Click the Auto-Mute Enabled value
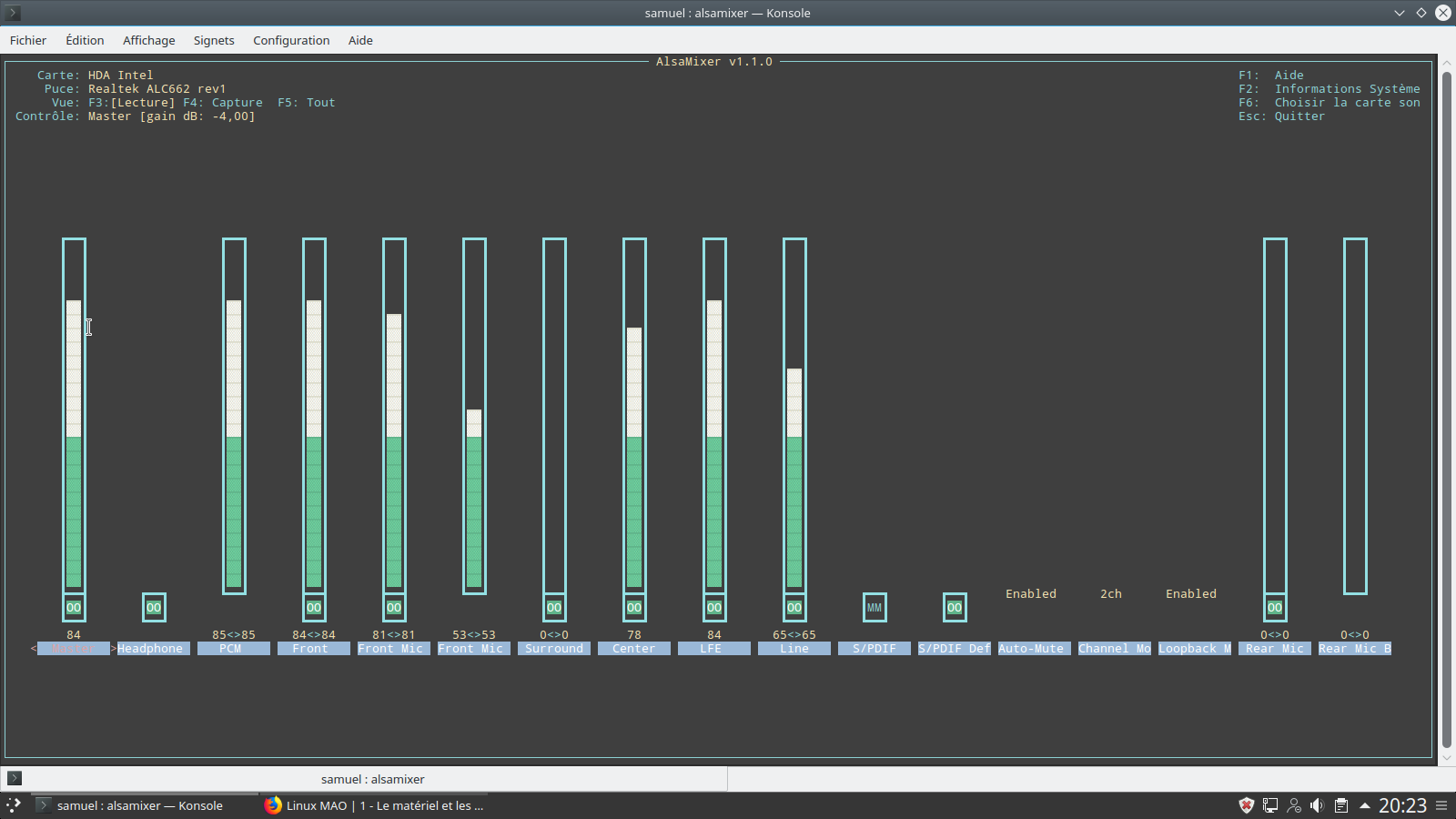 [1031, 593]
